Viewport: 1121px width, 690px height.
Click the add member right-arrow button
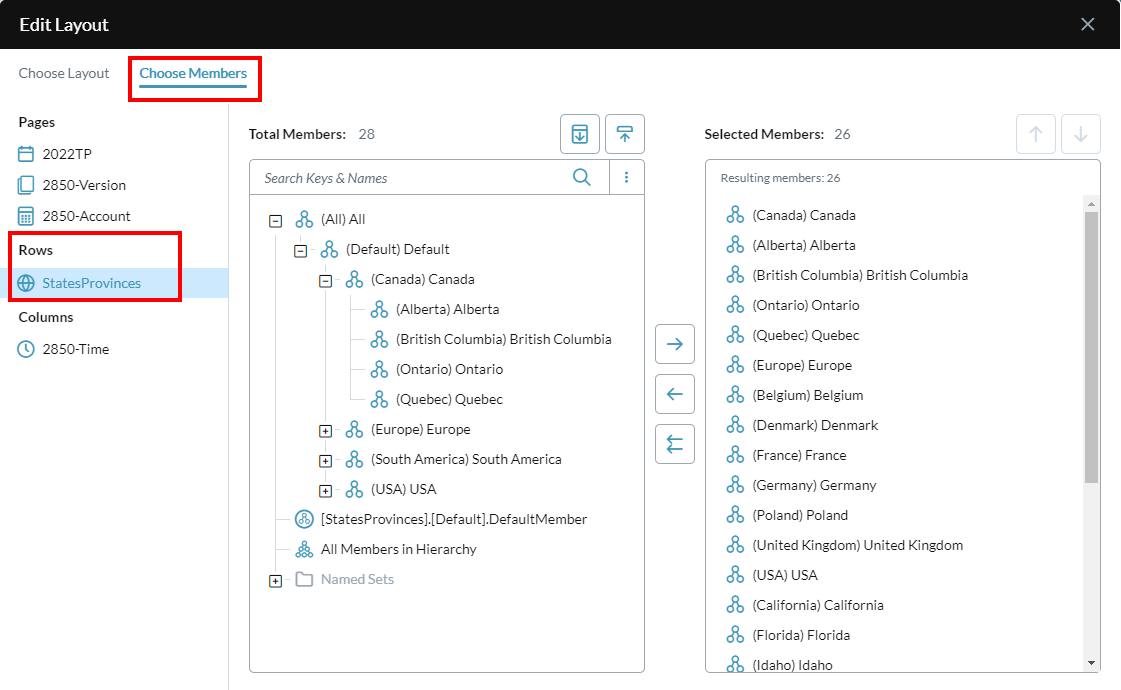tap(675, 344)
